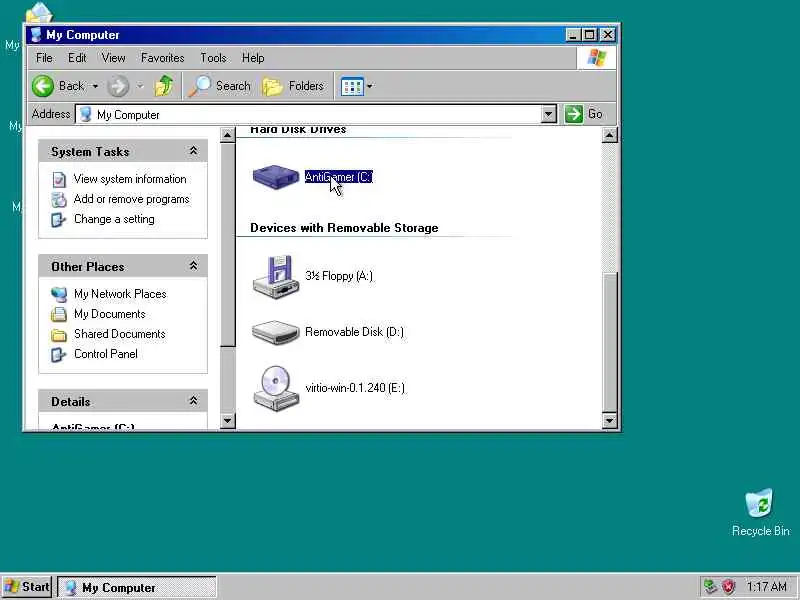Open the Tools menu
The height and width of the screenshot is (600, 800).
213,58
